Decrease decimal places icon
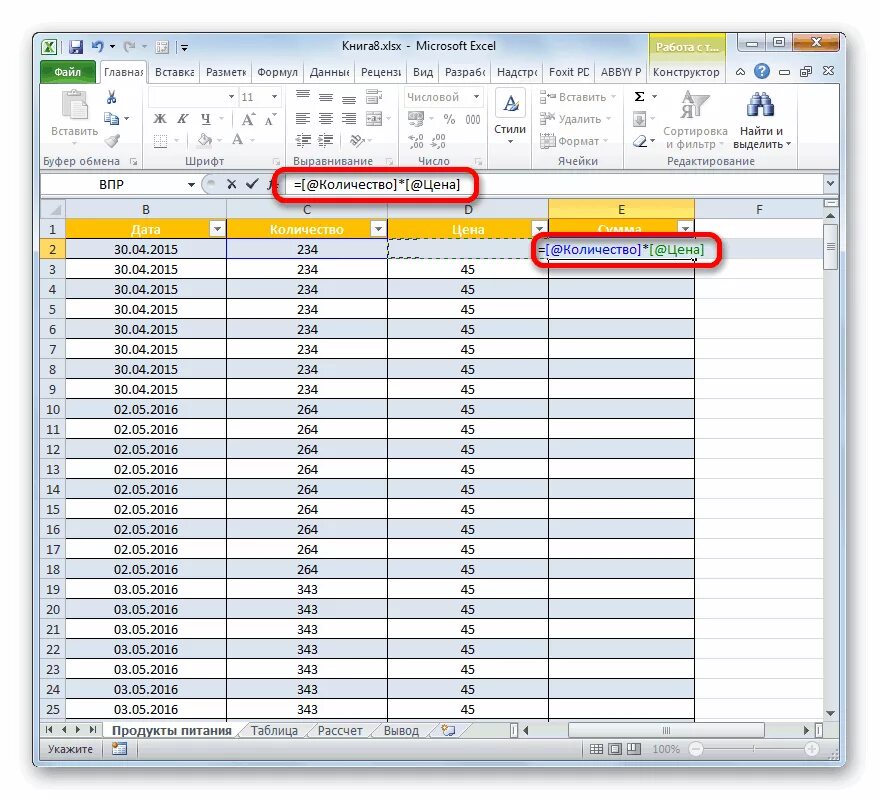This screenshot has width=879, height=800. tap(438, 141)
